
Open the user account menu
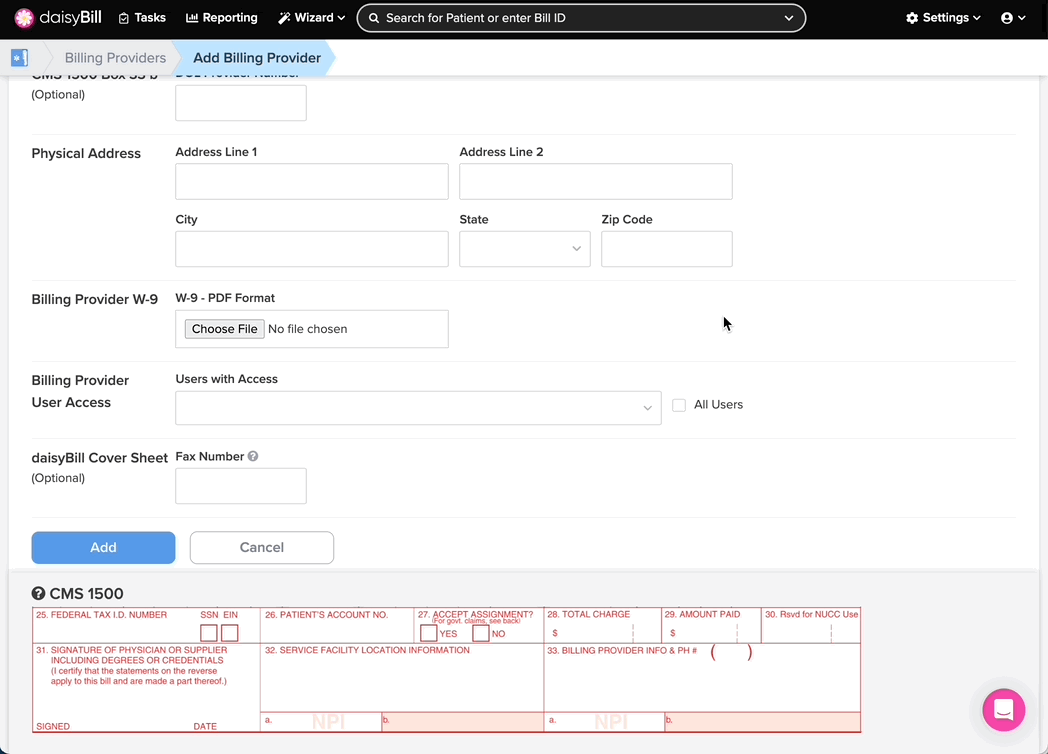(1013, 18)
